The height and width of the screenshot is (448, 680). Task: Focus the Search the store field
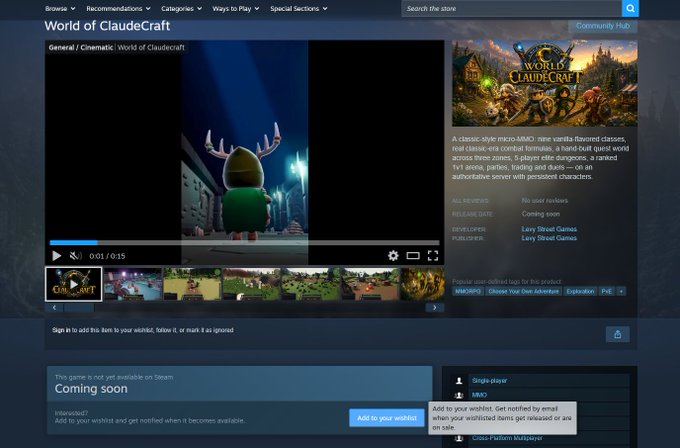tap(511, 8)
